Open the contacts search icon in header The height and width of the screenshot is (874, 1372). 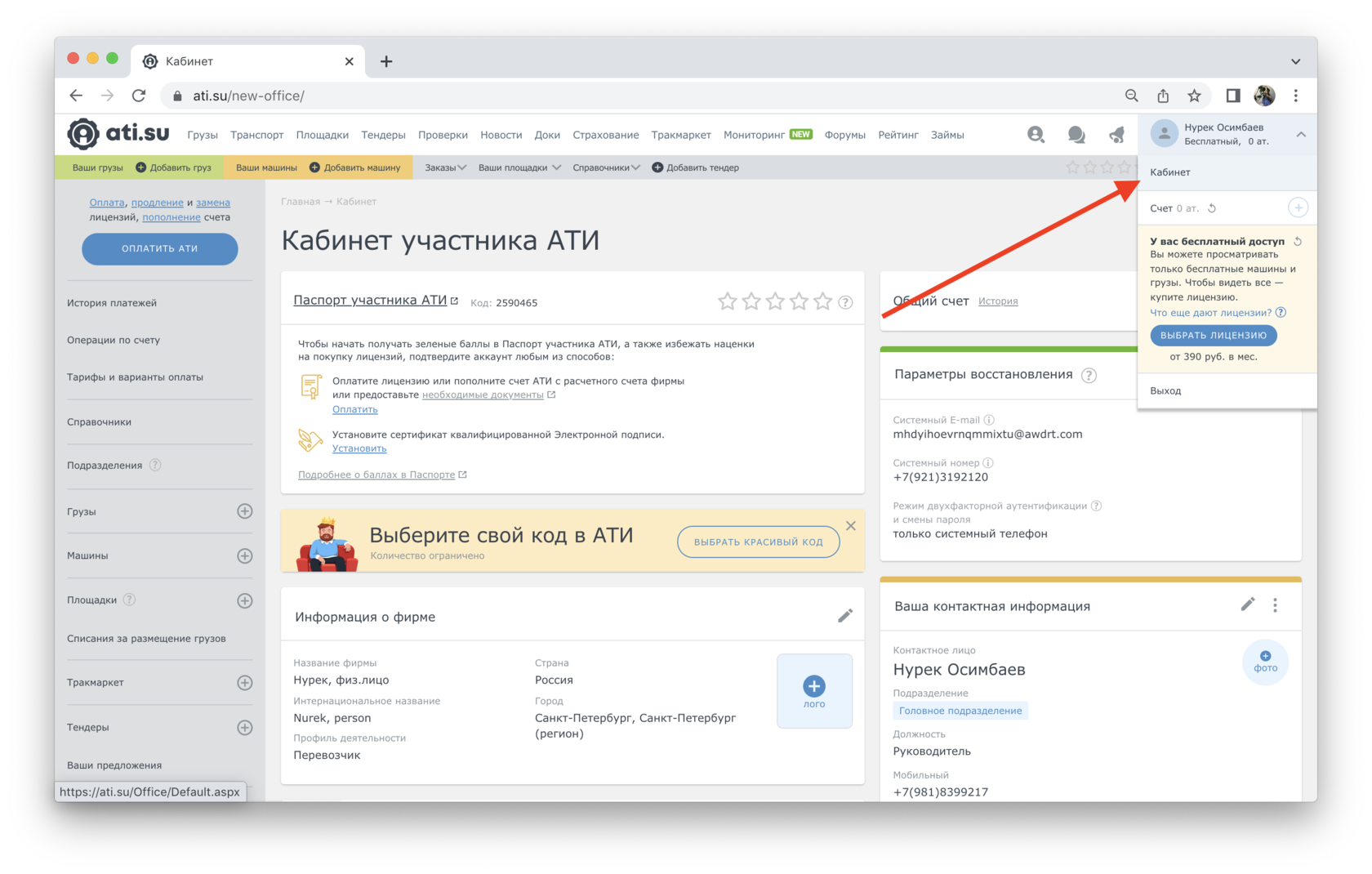pos(1036,135)
